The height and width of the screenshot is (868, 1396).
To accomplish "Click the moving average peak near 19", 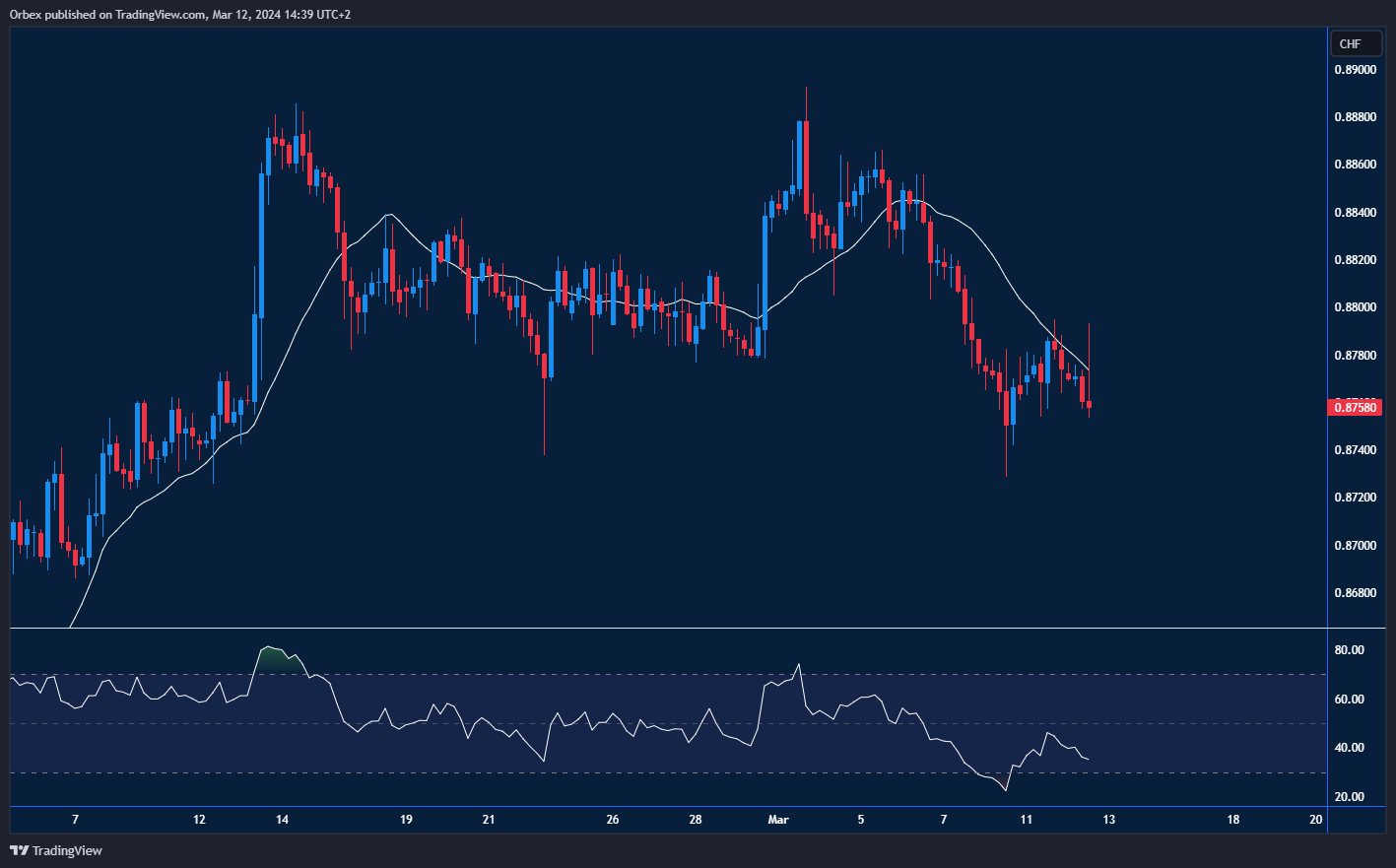I will [x=391, y=215].
